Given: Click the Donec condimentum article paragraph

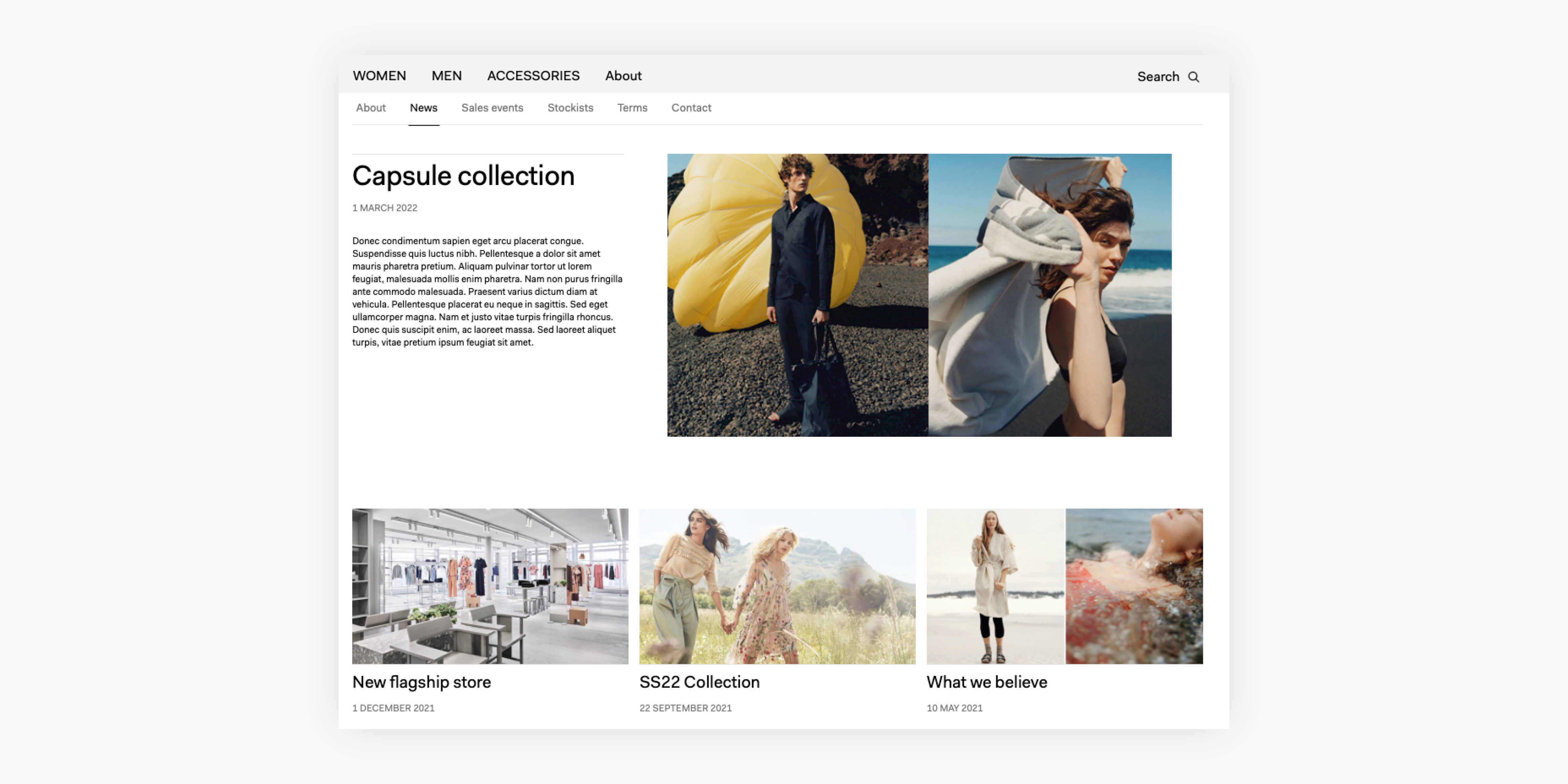Looking at the screenshot, I should (x=488, y=292).
